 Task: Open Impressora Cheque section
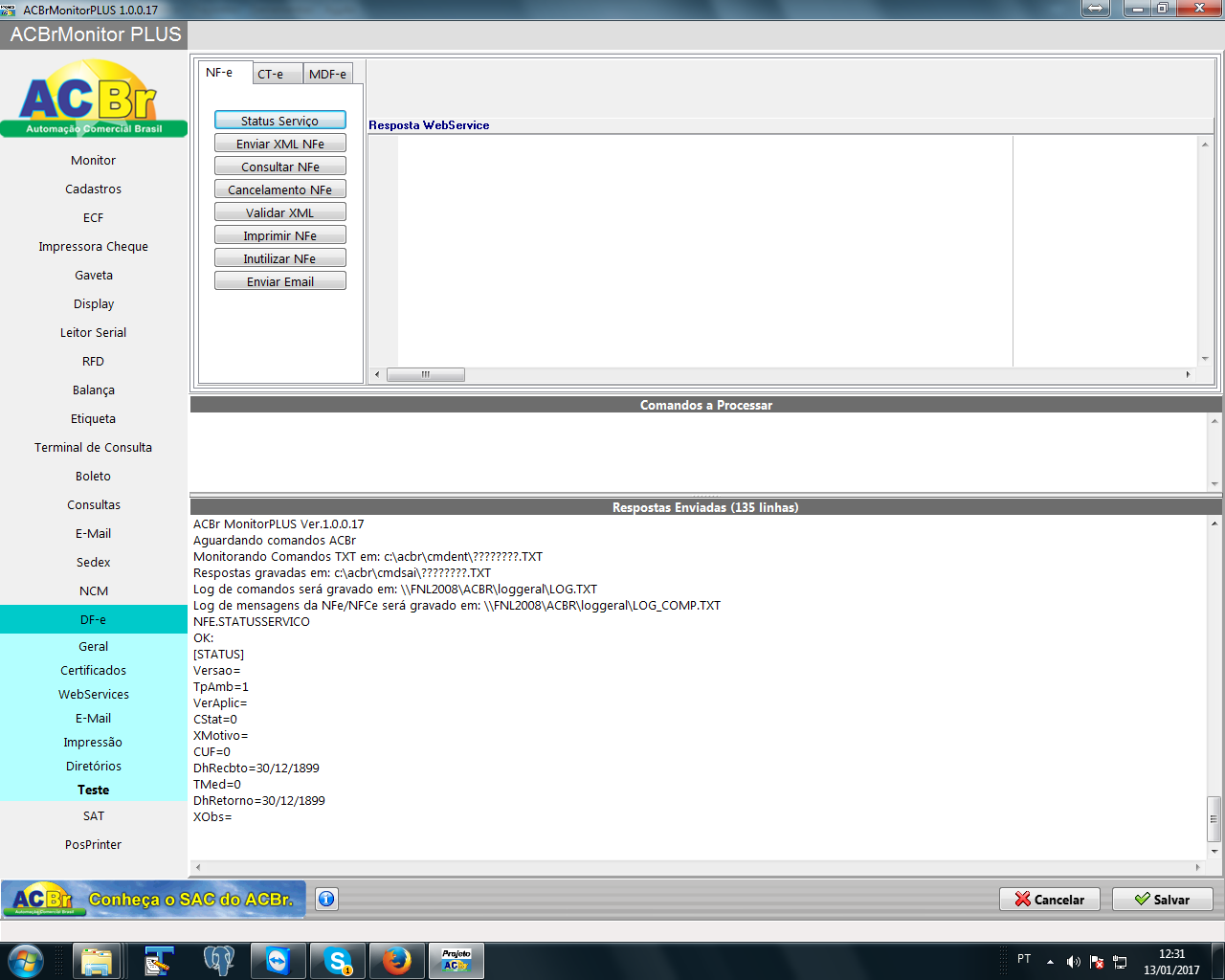pyautogui.click(x=94, y=246)
